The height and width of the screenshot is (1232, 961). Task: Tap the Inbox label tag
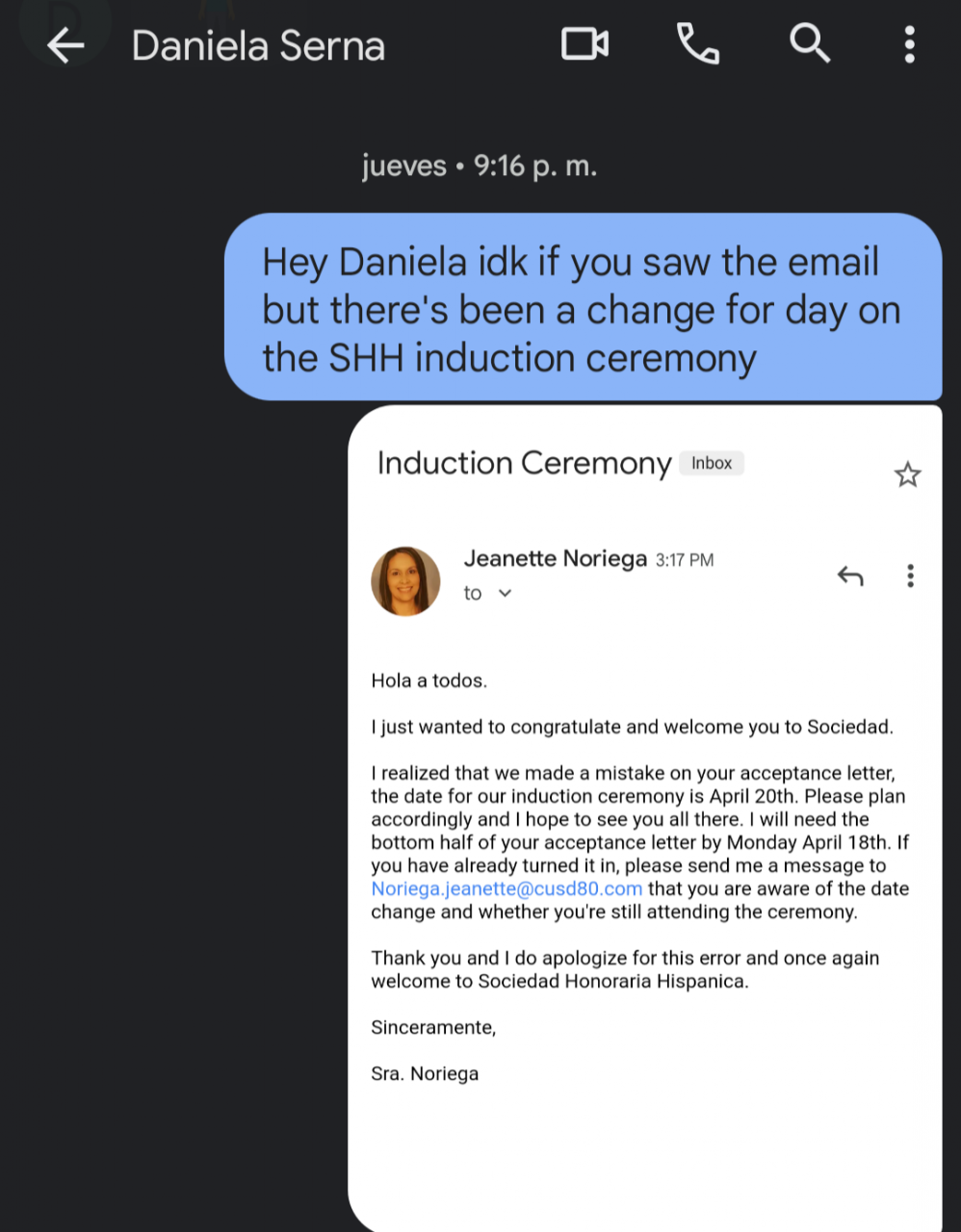pos(712,463)
